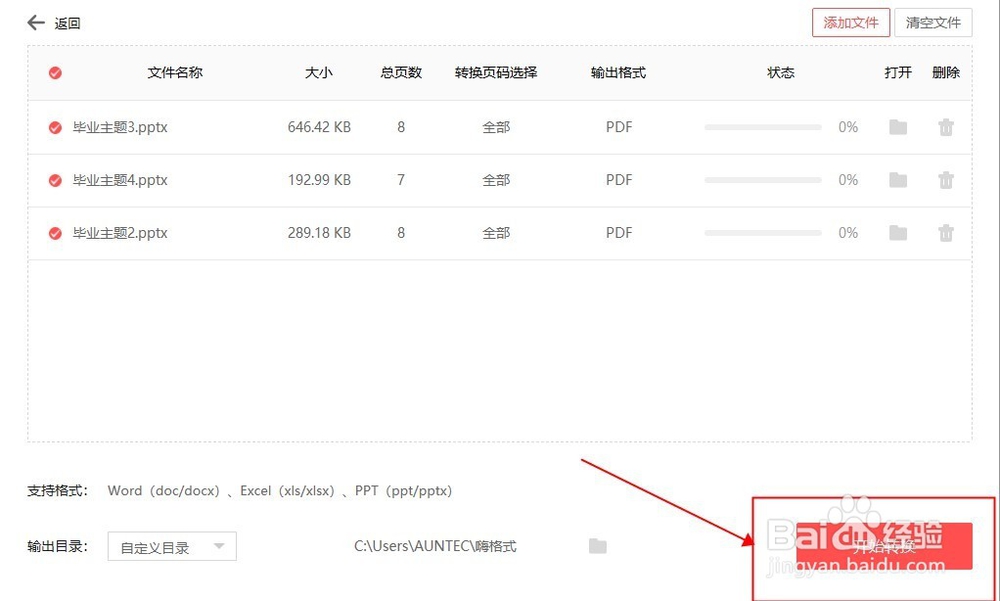This screenshot has height=601, width=1000.
Task: Click the 文件名称 column header
Action: click(x=175, y=72)
